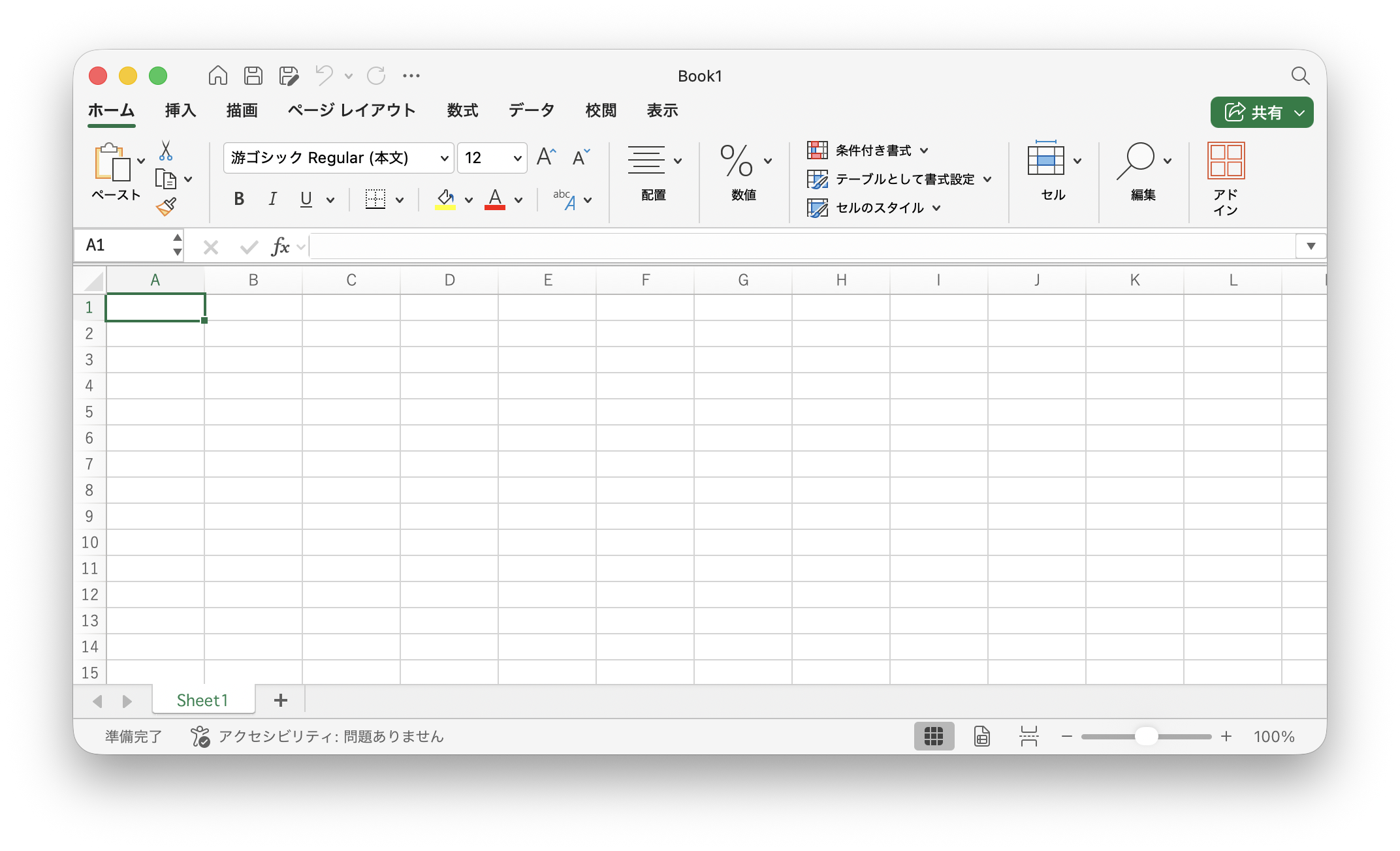Viewport: 1400px width, 851px height.
Task: Click the increase font size icon
Action: click(x=546, y=157)
